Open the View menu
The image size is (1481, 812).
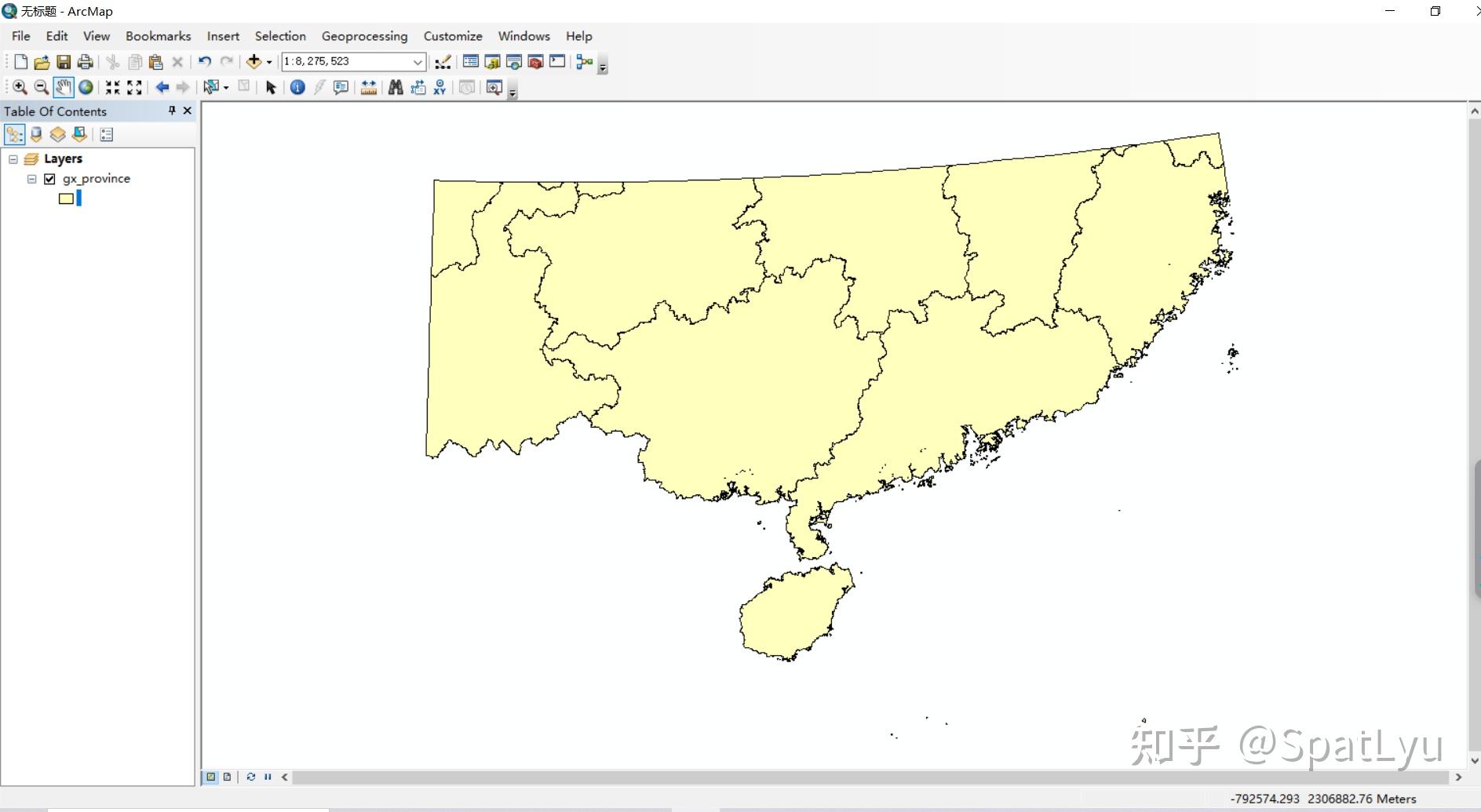[x=97, y=36]
